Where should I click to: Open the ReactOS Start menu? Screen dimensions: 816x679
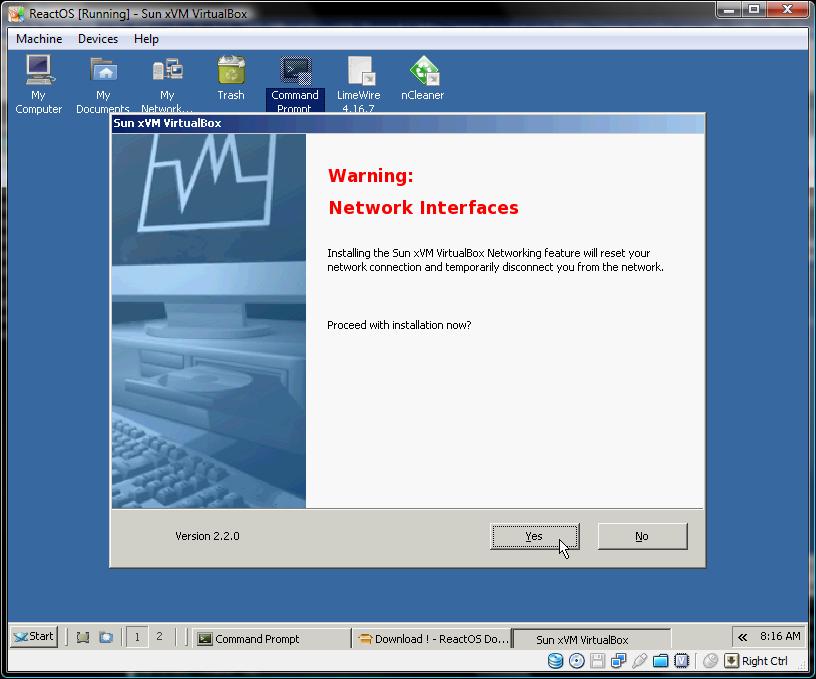pos(34,637)
